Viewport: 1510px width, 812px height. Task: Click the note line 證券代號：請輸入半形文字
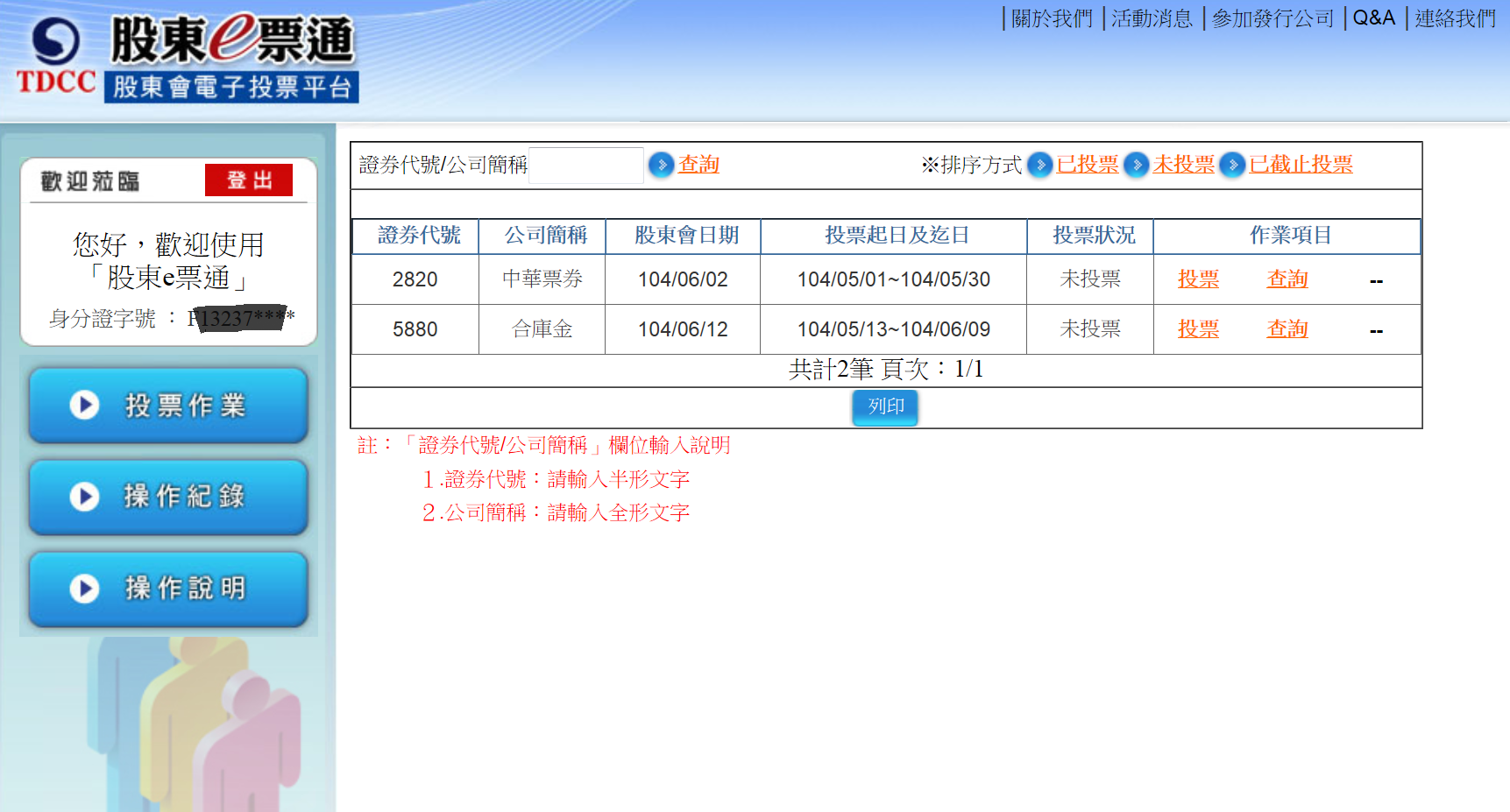click(x=556, y=479)
